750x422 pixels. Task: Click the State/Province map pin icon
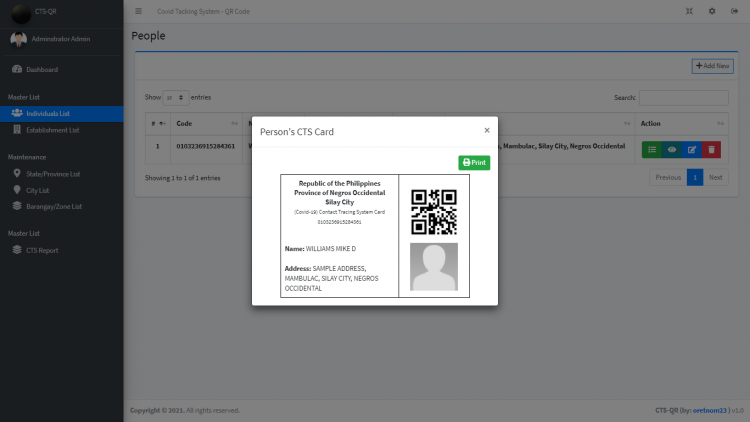pos(17,173)
